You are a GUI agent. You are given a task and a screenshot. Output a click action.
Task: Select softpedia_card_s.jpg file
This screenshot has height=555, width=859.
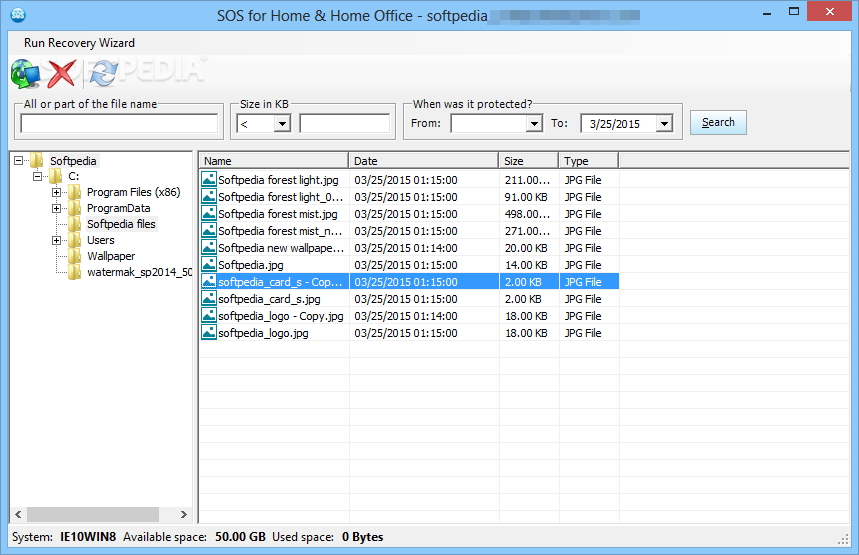click(270, 299)
